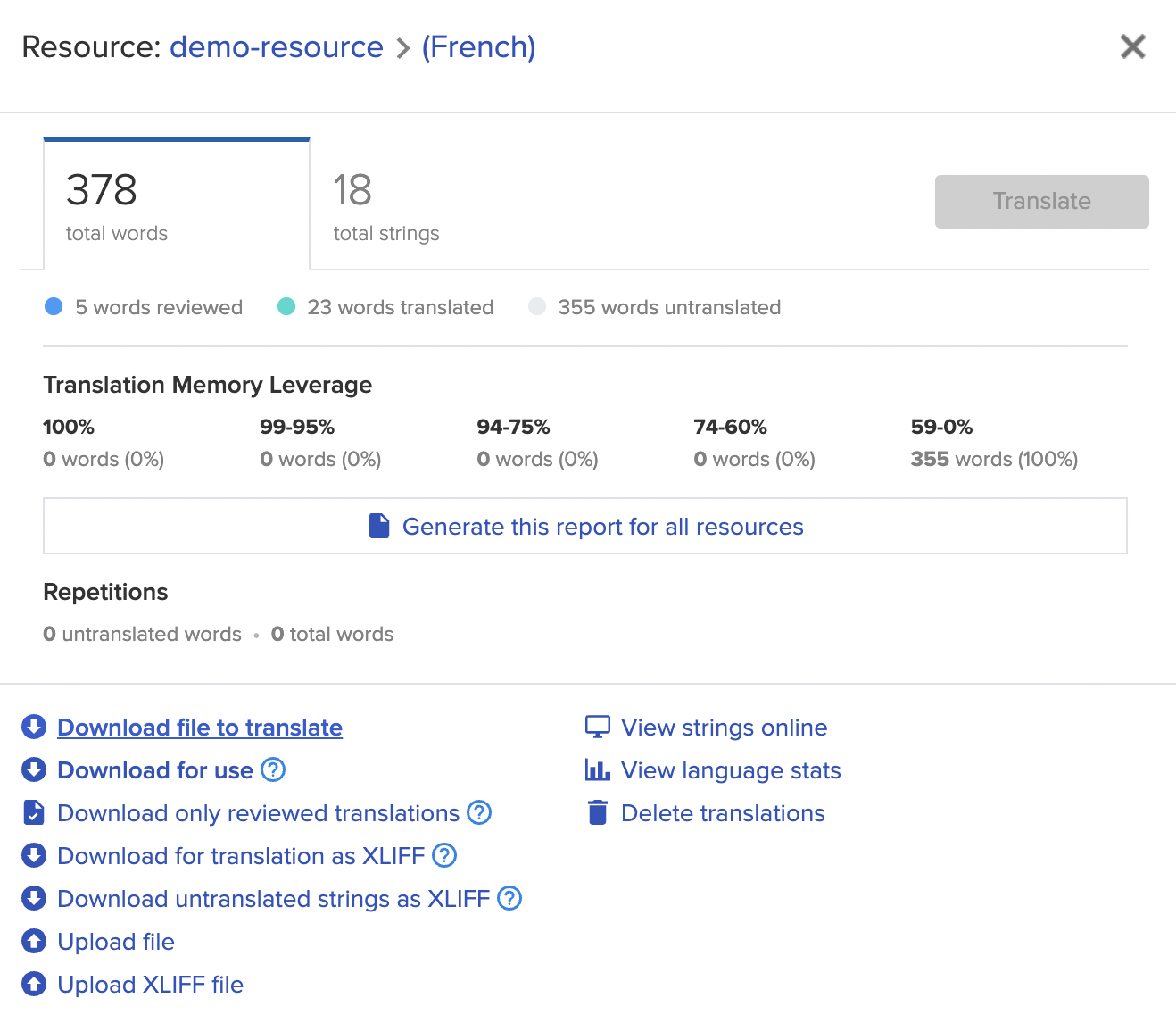This screenshot has height=1023, width=1176.
Task: Close the resource details dialog
Action: [x=1132, y=46]
